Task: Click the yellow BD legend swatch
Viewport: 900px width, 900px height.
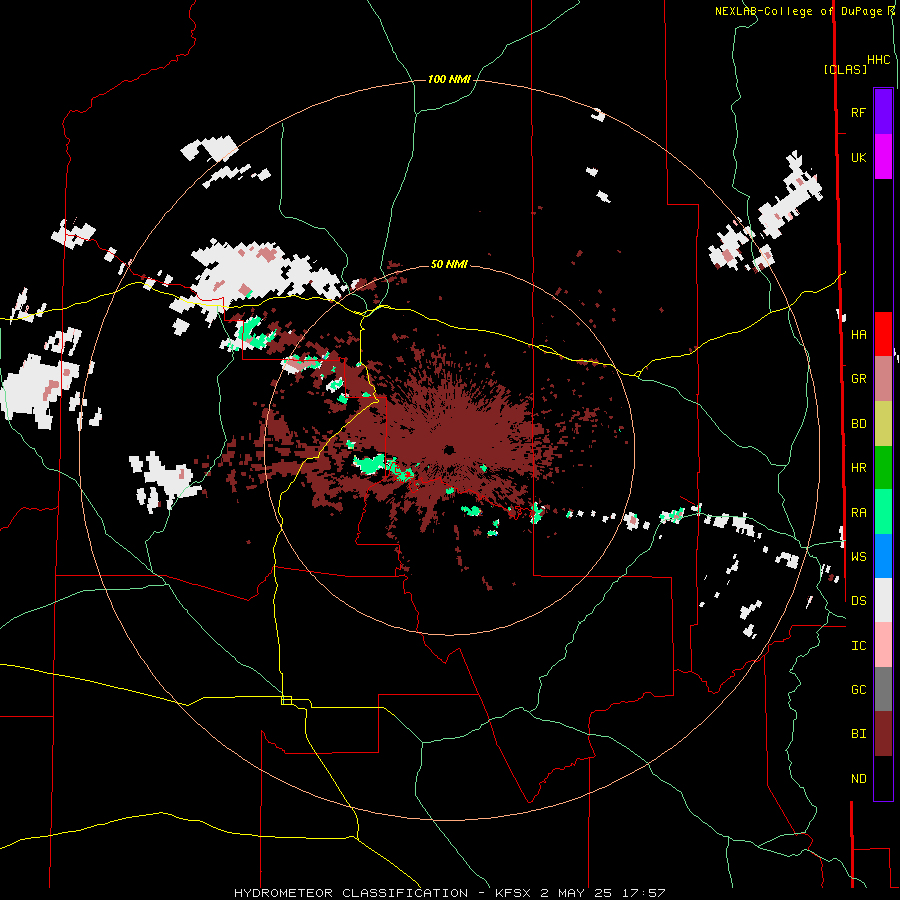Action: pyautogui.click(x=883, y=424)
